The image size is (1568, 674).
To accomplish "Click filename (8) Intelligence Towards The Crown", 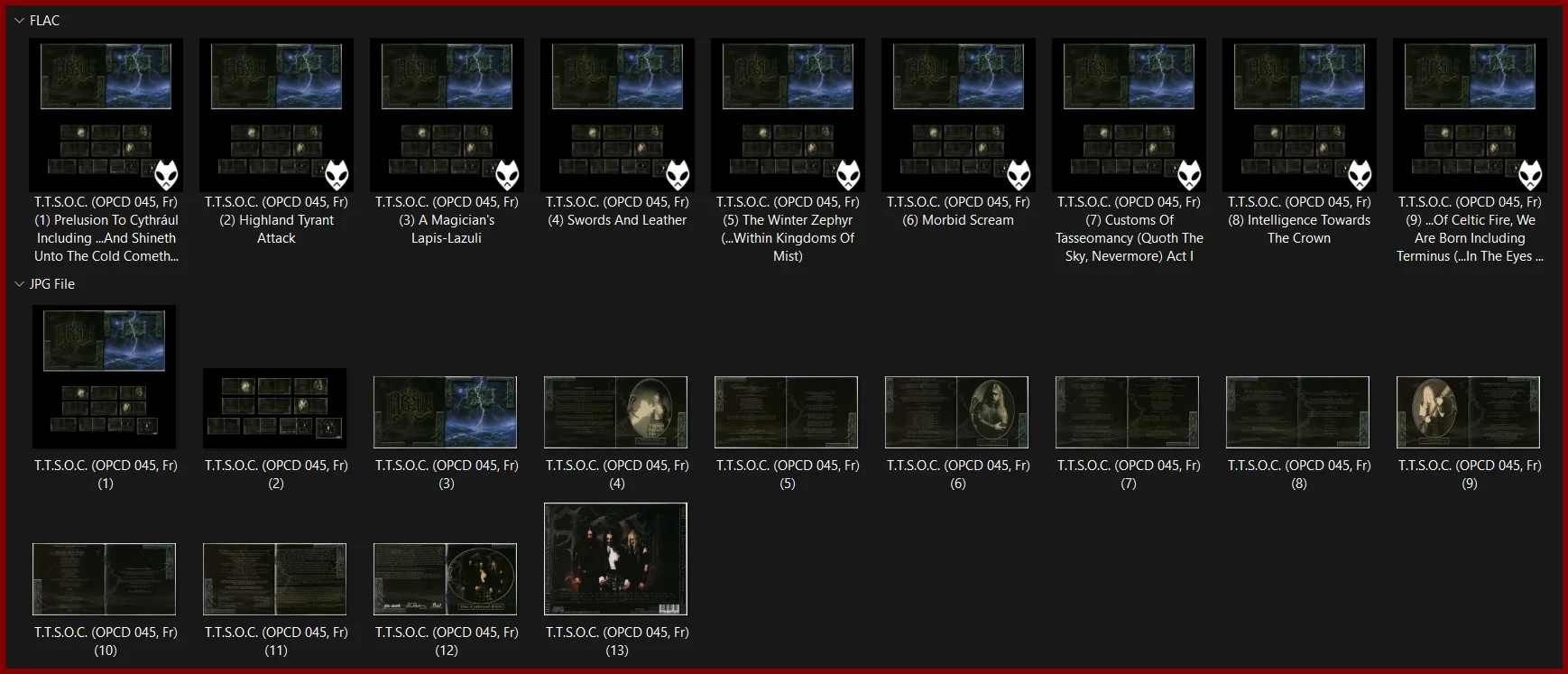I will 1299,220.
